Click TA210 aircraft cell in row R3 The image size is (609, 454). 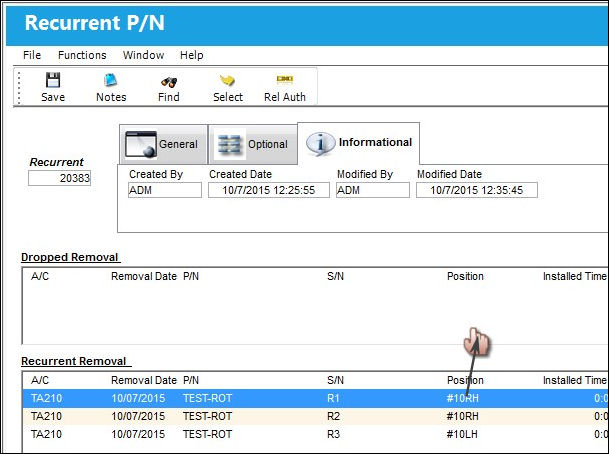(x=46, y=434)
